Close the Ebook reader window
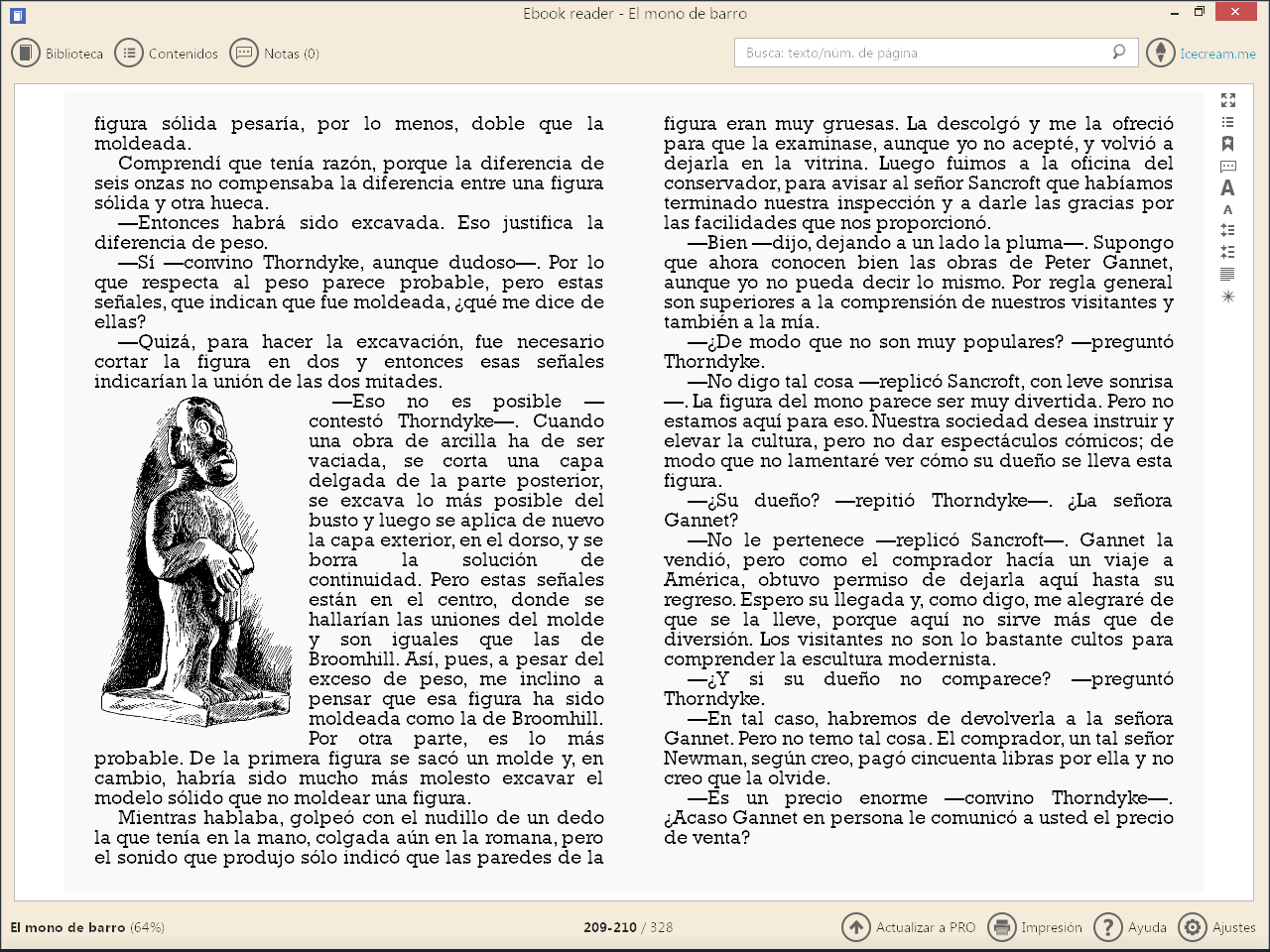 tap(1235, 12)
